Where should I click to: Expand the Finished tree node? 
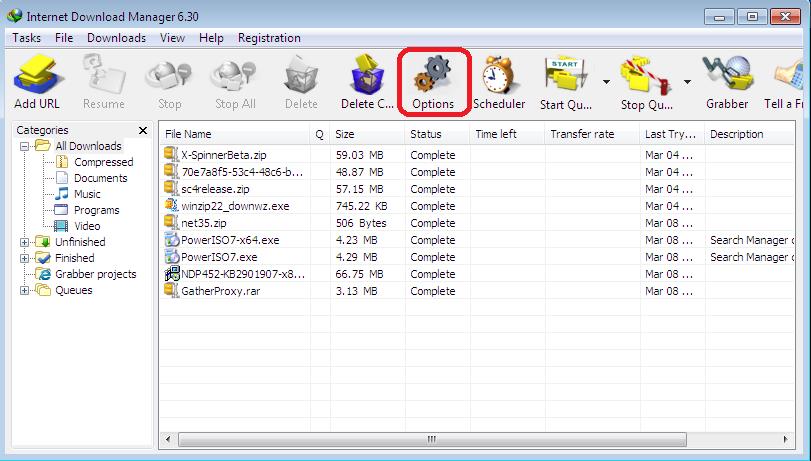[24, 258]
